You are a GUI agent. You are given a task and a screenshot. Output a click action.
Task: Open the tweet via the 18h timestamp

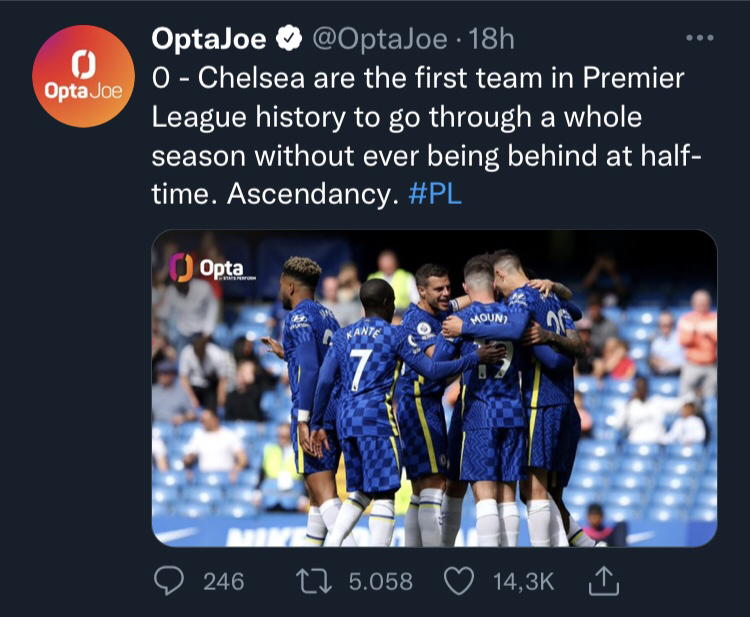[490, 39]
